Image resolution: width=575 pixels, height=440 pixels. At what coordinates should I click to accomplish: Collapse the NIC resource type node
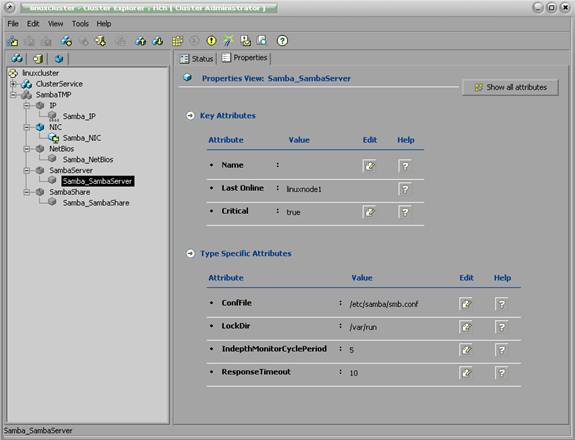[x=27, y=127]
